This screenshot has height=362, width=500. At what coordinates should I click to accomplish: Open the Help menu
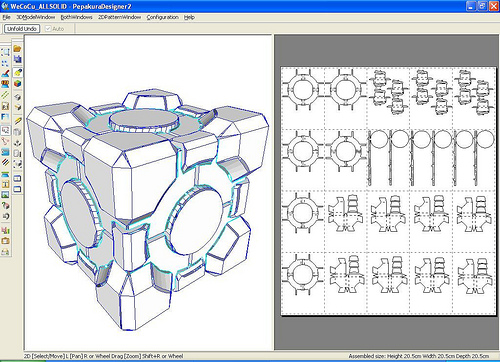pos(189,17)
